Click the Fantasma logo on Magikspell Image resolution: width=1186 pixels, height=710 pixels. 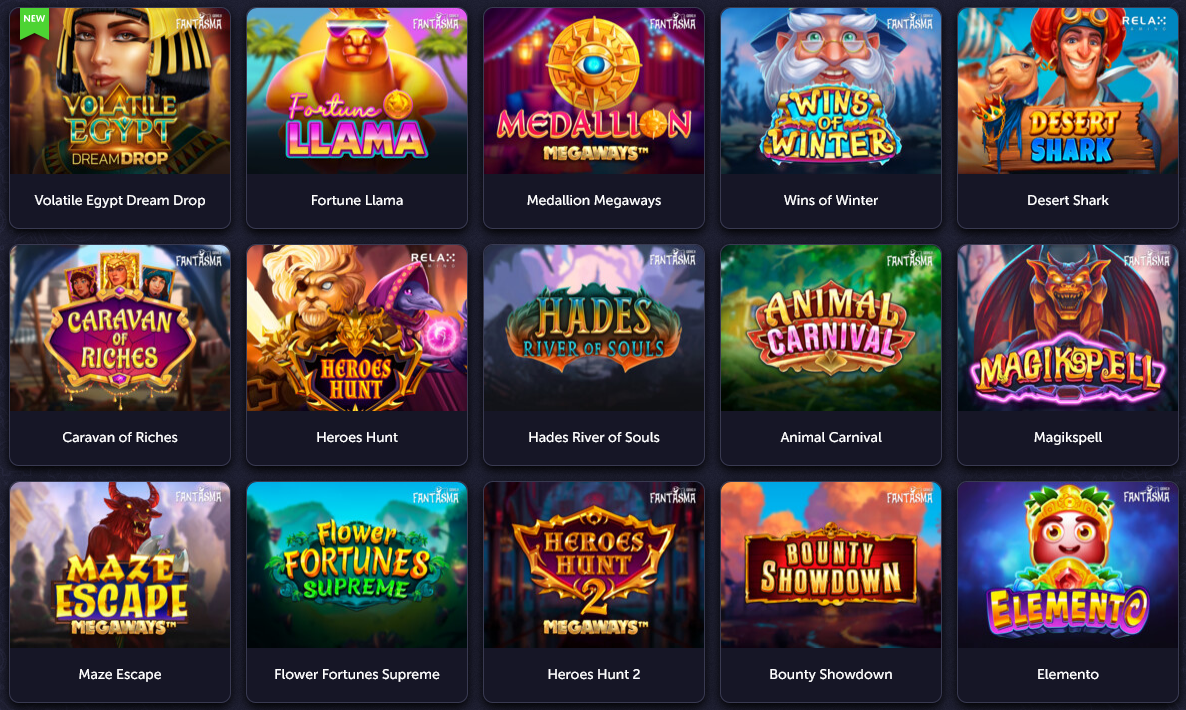pos(1147,259)
